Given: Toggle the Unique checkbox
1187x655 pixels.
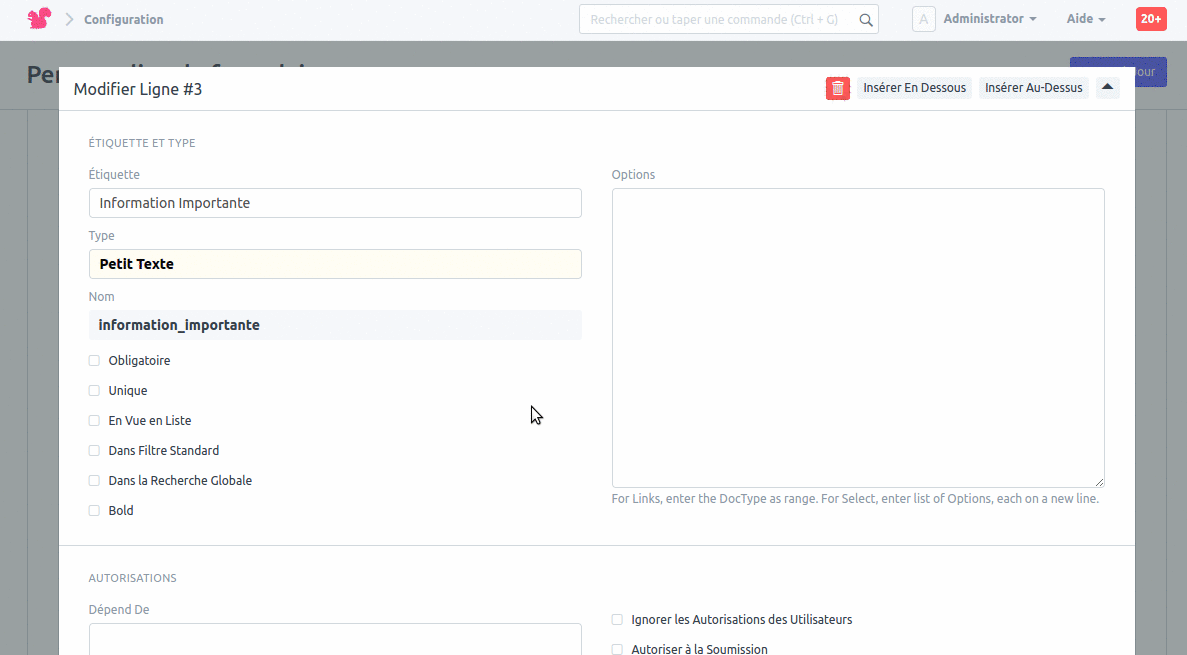Looking at the screenshot, I should click(94, 391).
